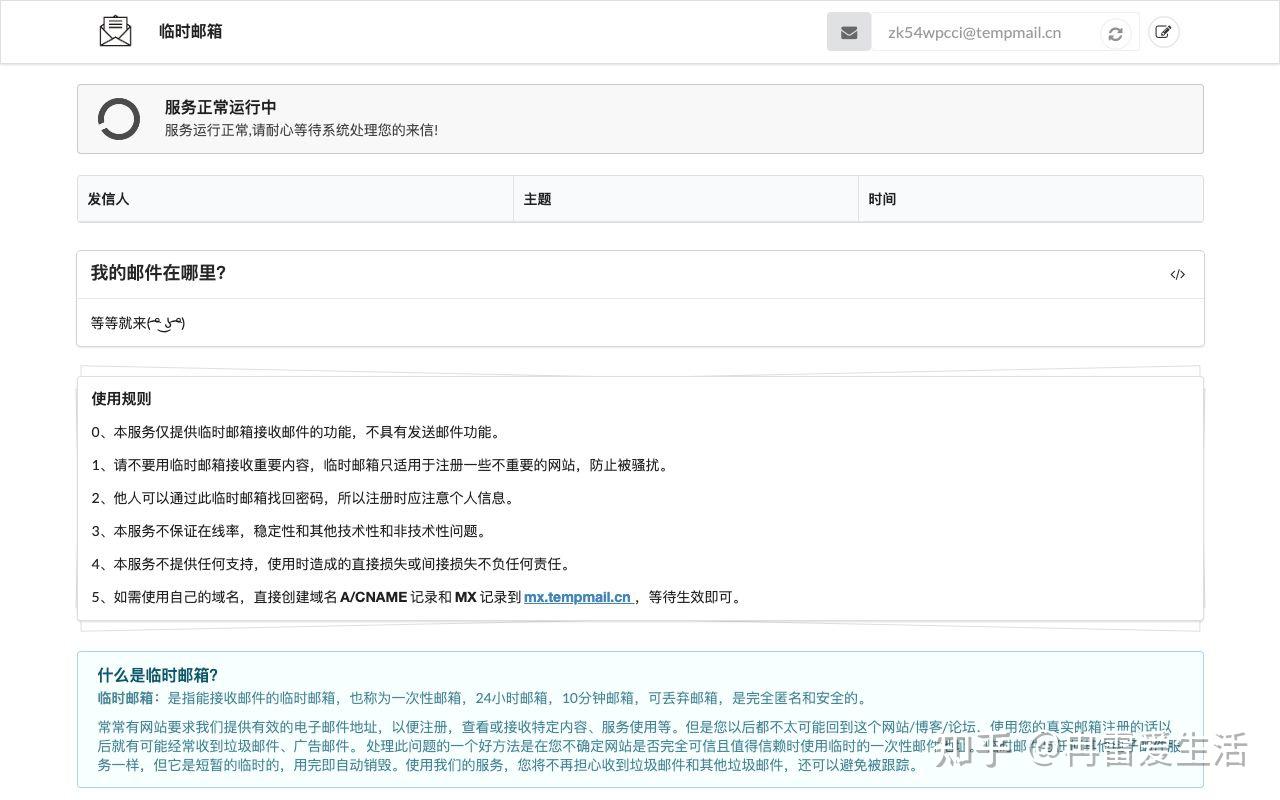Open the 临时邮箱 site title

pos(190,31)
